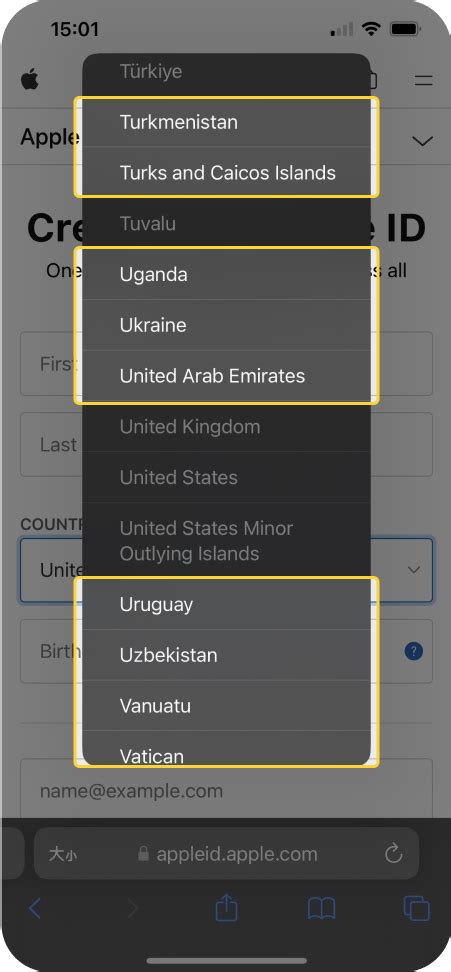Image resolution: width=451 pixels, height=972 pixels.
Task: Tap the Apple logo icon
Action: [x=29, y=79]
